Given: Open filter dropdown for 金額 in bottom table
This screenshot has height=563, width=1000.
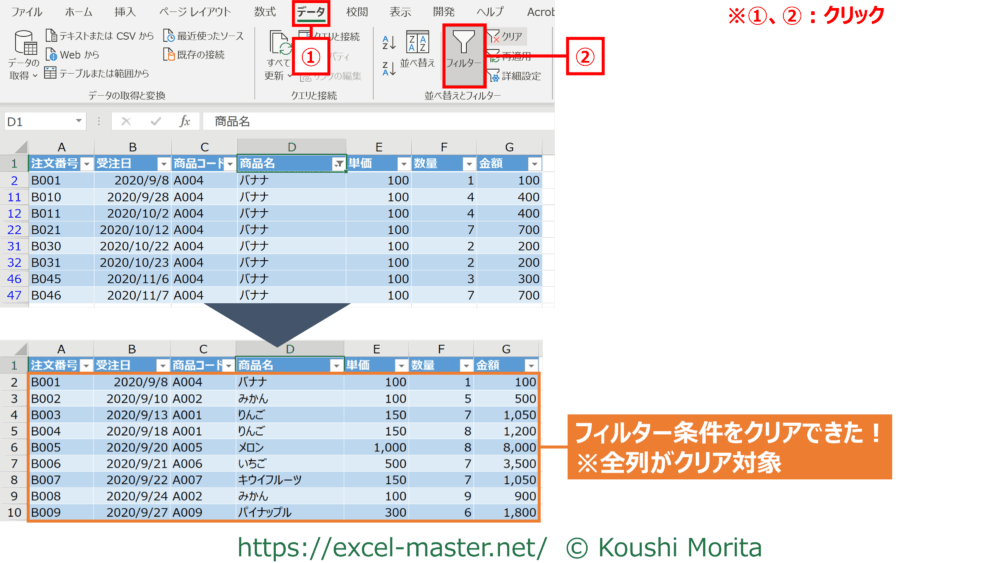Looking at the screenshot, I should point(533,366).
